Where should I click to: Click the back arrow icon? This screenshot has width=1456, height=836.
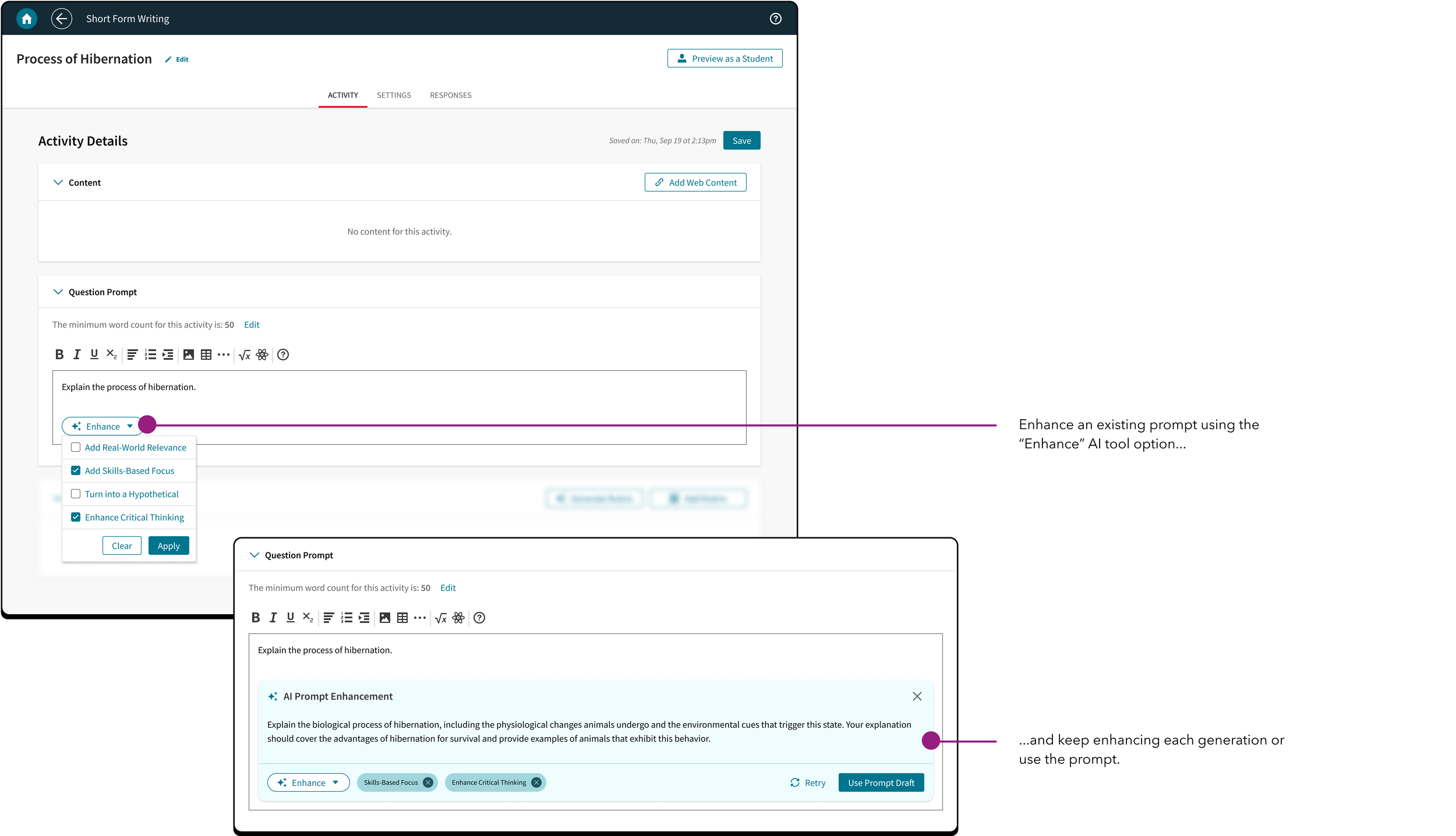pyautogui.click(x=61, y=19)
